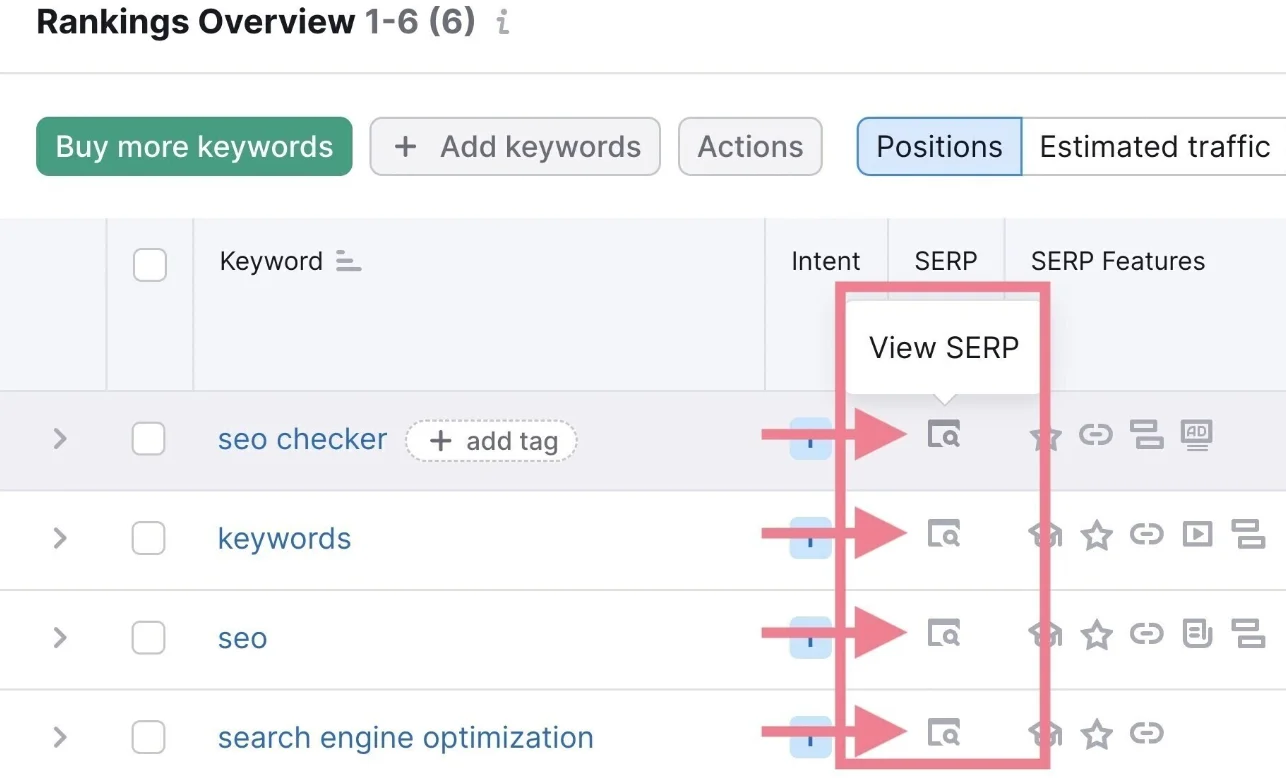Open View SERP icon for seo checker

click(943, 435)
